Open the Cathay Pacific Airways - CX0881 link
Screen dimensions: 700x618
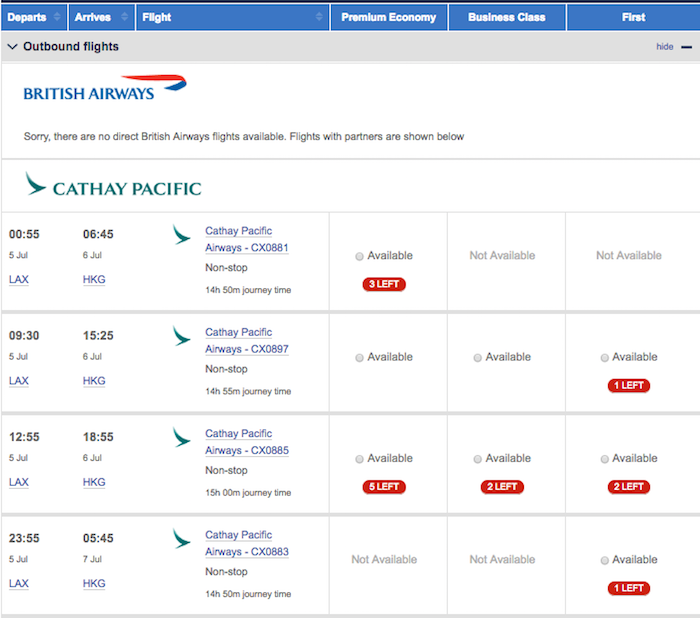point(247,239)
